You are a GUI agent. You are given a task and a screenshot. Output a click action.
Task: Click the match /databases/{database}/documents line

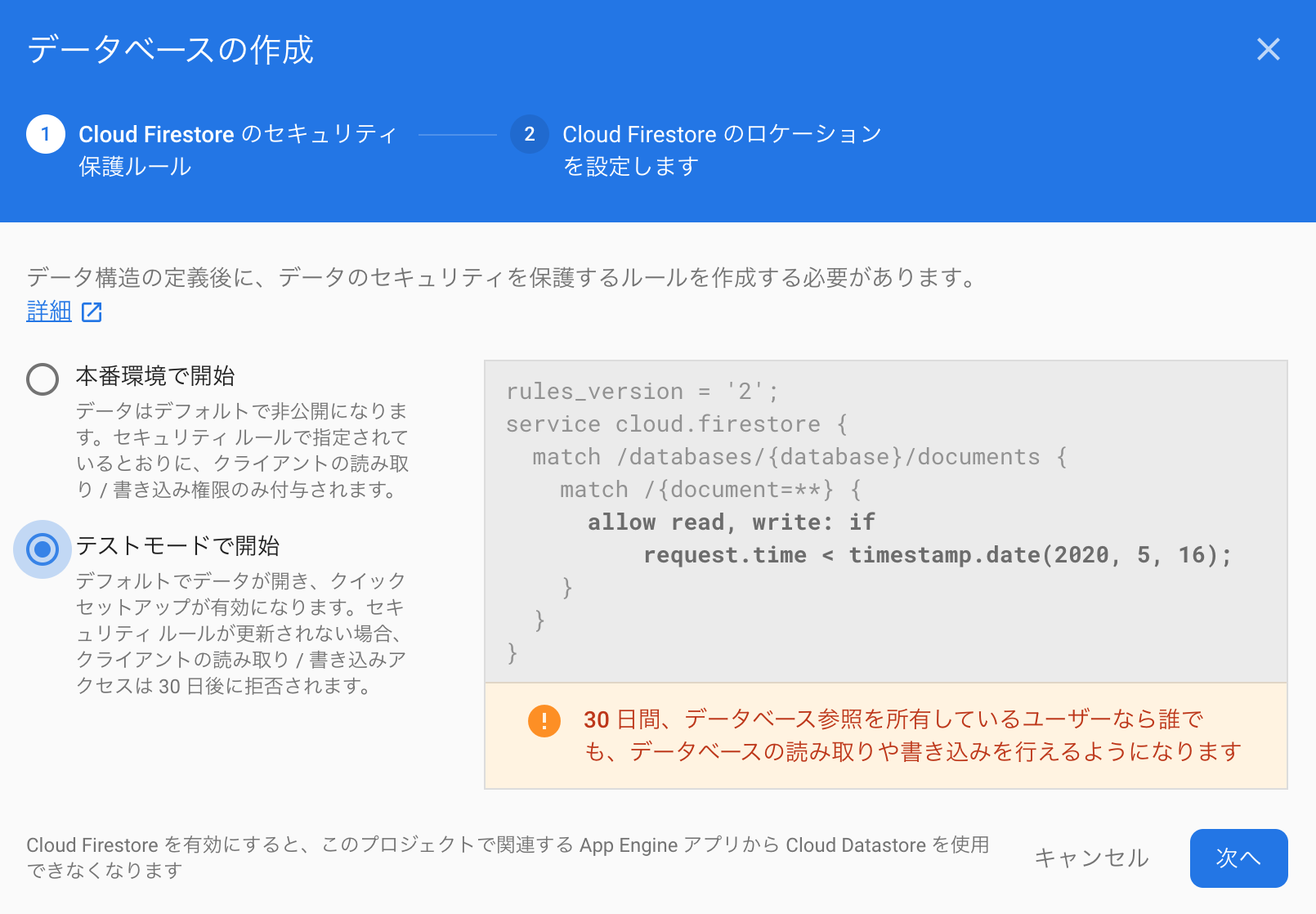[x=800, y=457]
